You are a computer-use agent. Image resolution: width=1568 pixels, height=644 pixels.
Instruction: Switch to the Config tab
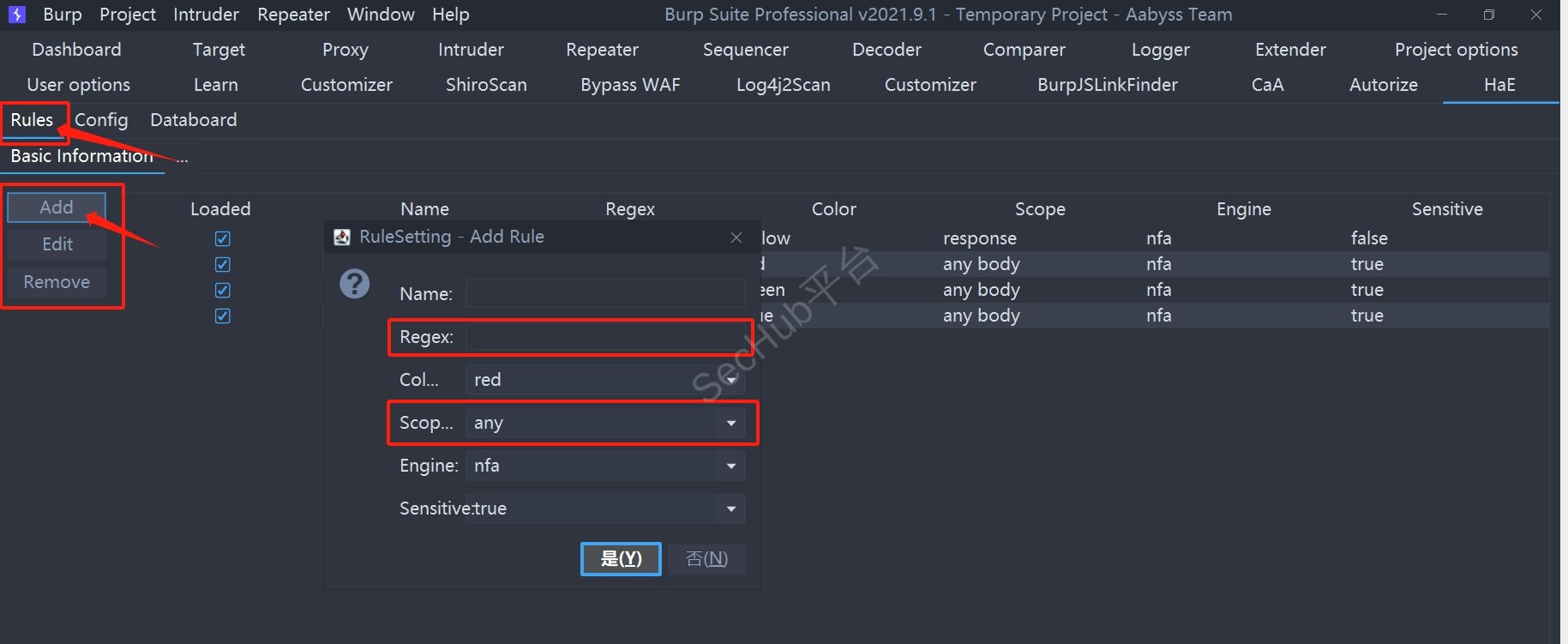click(x=101, y=120)
